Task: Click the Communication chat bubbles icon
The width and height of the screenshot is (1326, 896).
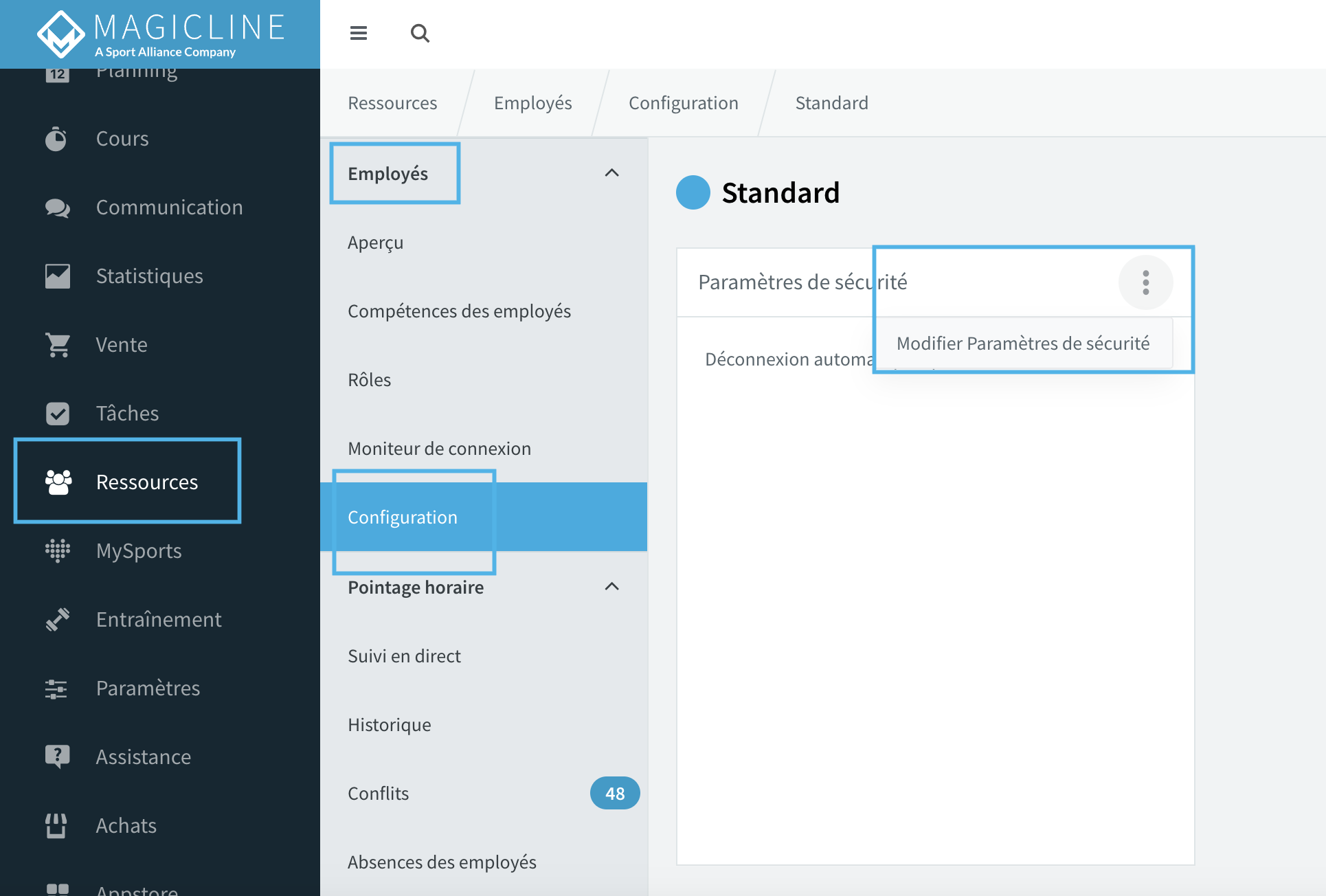Action: click(x=58, y=208)
